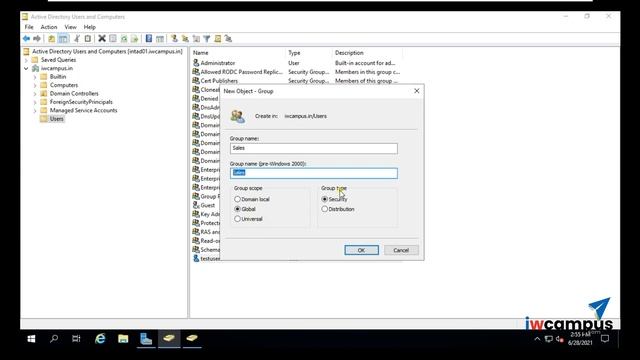Click OK in New Object dialog
The width and height of the screenshot is (640, 360).
pyautogui.click(x=361, y=250)
